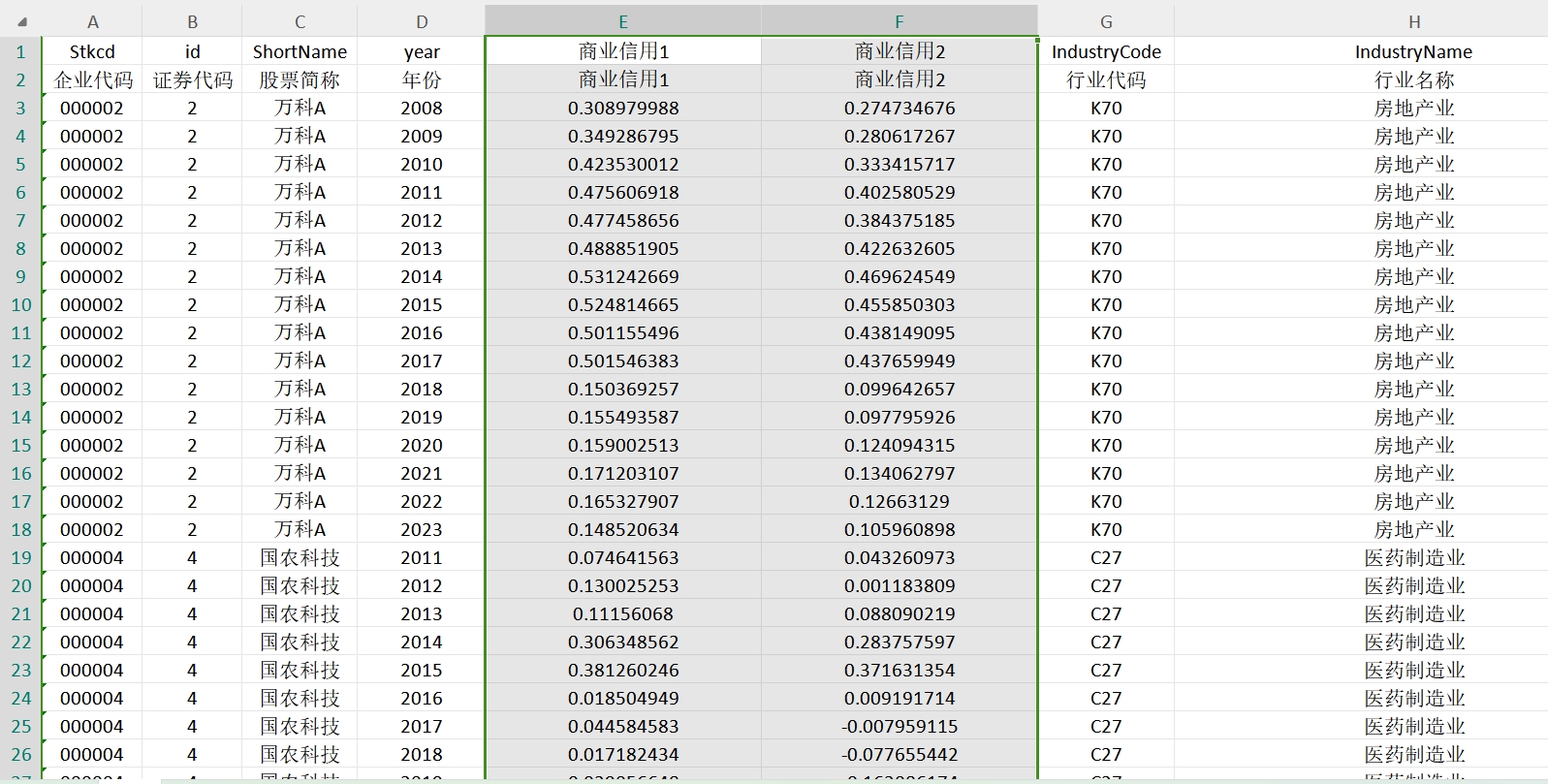The height and width of the screenshot is (784, 1548).
Task: Click value 0.381260246
Action: 623,670
